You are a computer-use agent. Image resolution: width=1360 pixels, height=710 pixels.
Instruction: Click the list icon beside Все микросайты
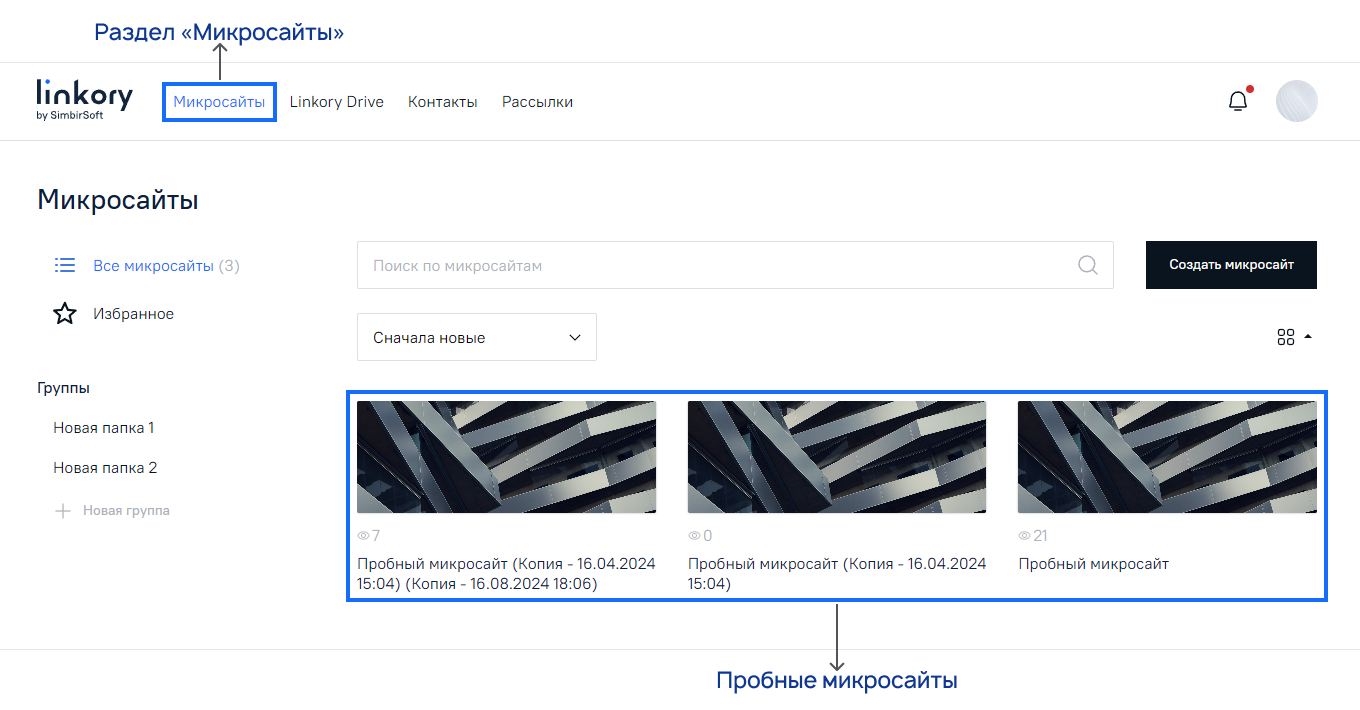pos(64,264)
